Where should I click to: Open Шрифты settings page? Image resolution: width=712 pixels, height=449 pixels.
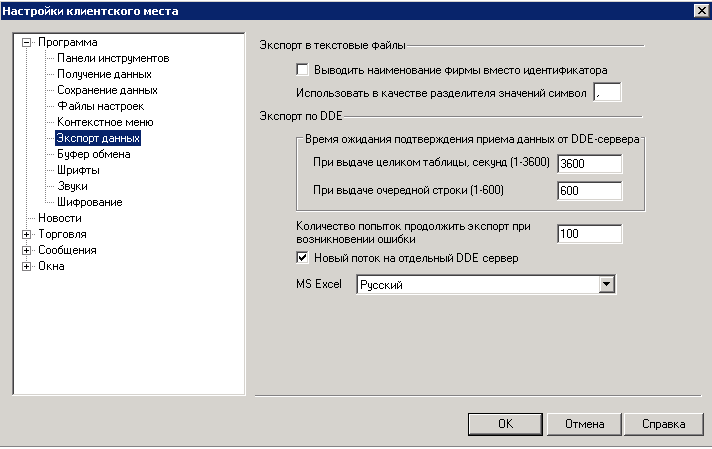point(78,170)
